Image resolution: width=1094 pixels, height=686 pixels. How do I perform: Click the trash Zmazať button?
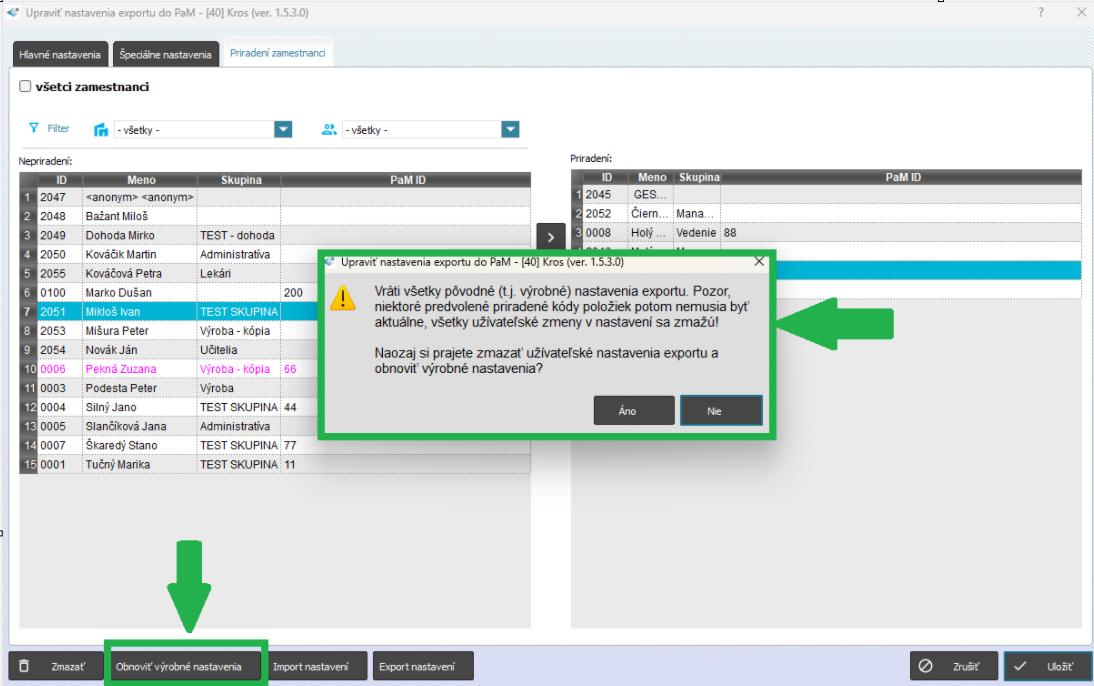(56, 666)
